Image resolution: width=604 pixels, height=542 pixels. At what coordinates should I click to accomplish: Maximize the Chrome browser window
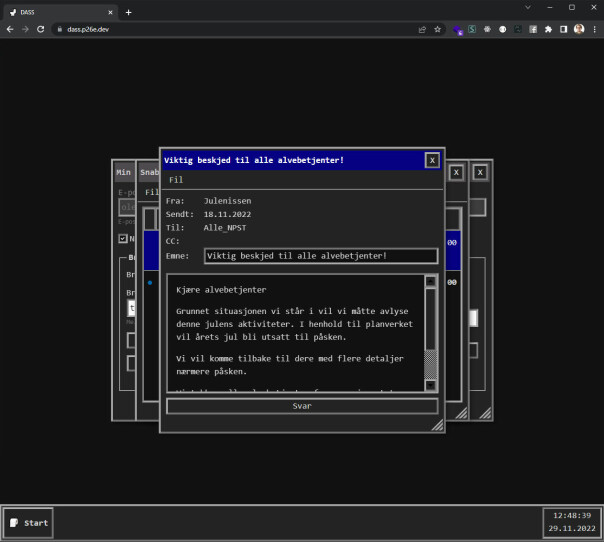[572, 7]
